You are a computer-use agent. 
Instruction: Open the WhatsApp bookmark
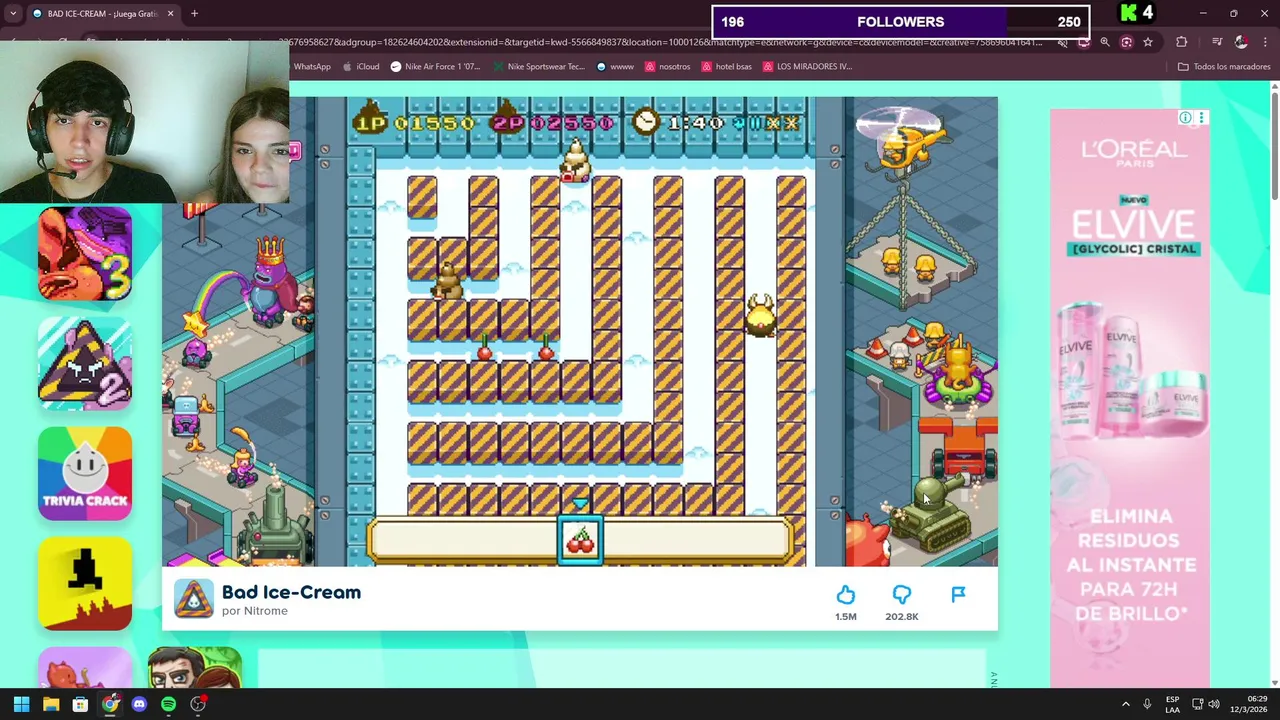click(312, 67)
